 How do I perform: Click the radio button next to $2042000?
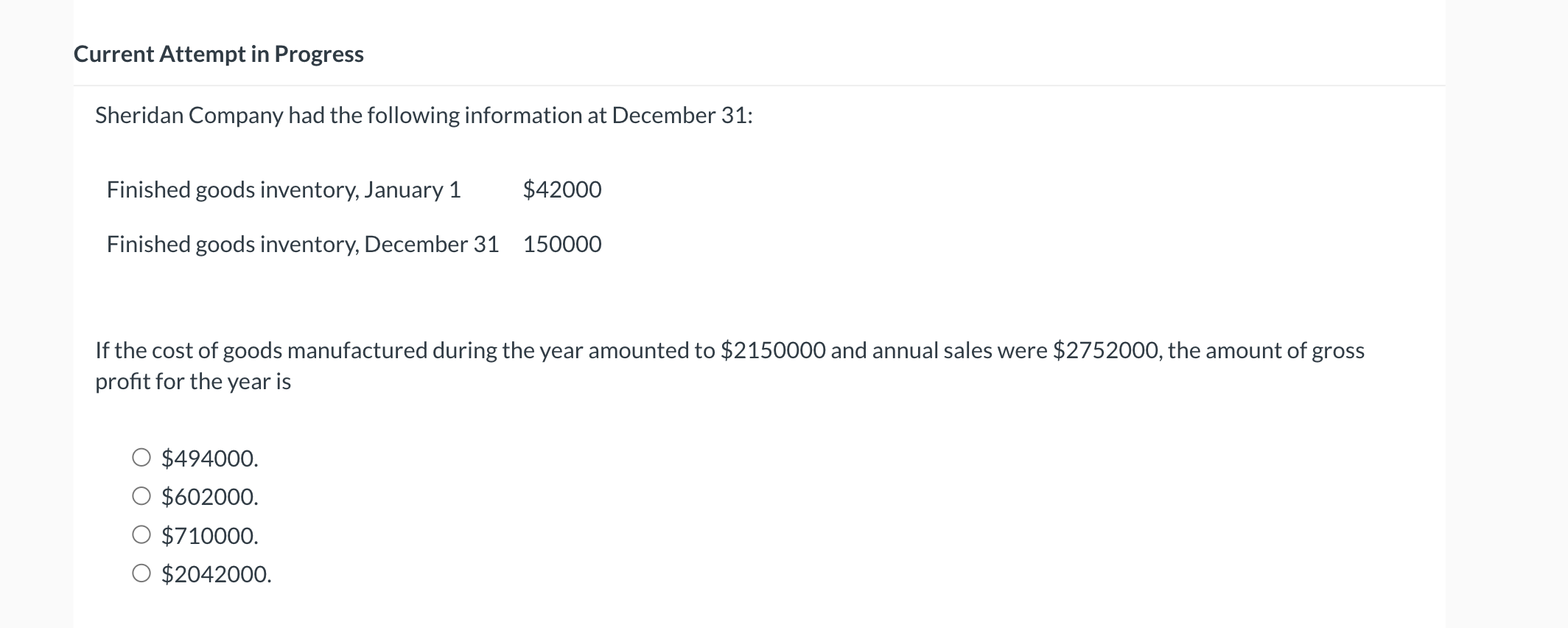pyautogui.click(x=142, y=574)
